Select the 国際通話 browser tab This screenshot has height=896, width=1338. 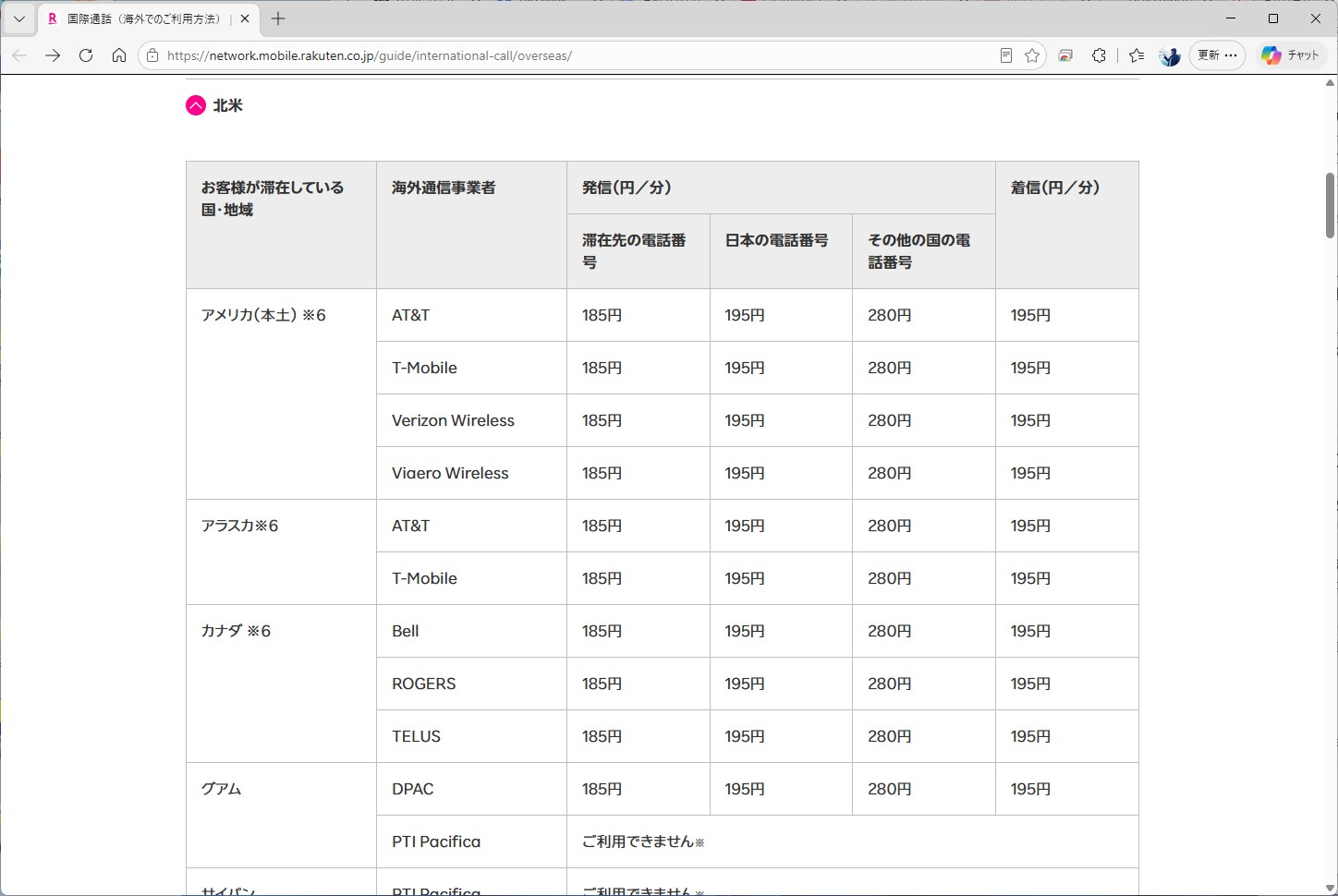coord(149,18)
